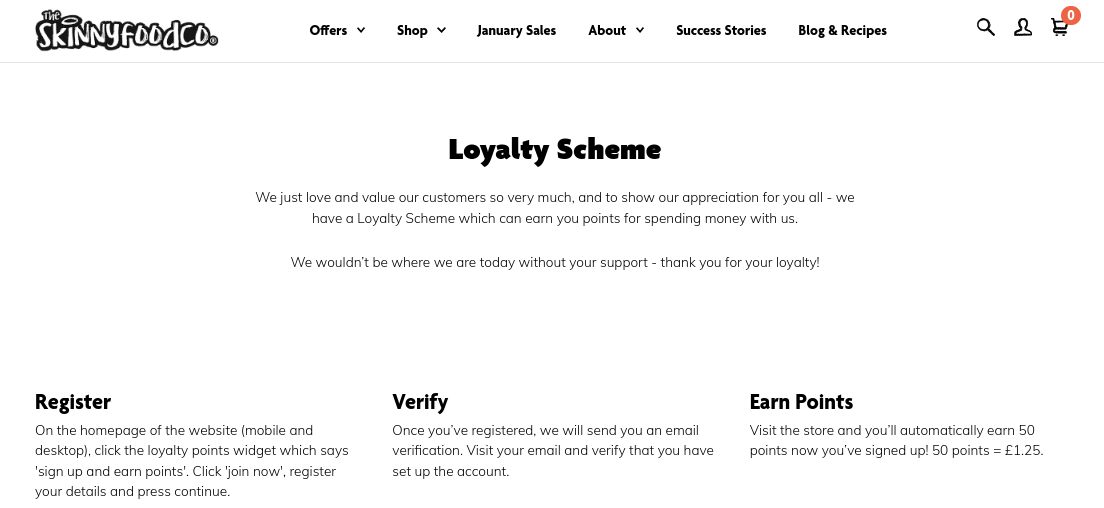The height and width of the screenshot is (508, 1104).
Task: Click the Loyalty Scheme heading
Action: point(554,150)
